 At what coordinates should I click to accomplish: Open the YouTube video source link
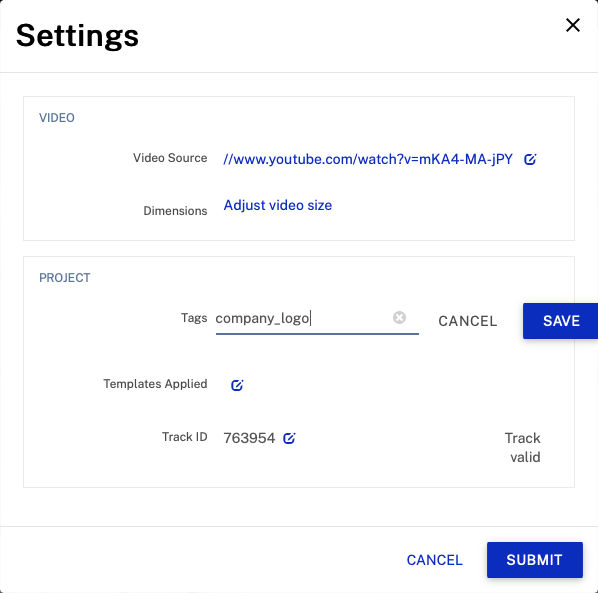(x=368, y=159)
